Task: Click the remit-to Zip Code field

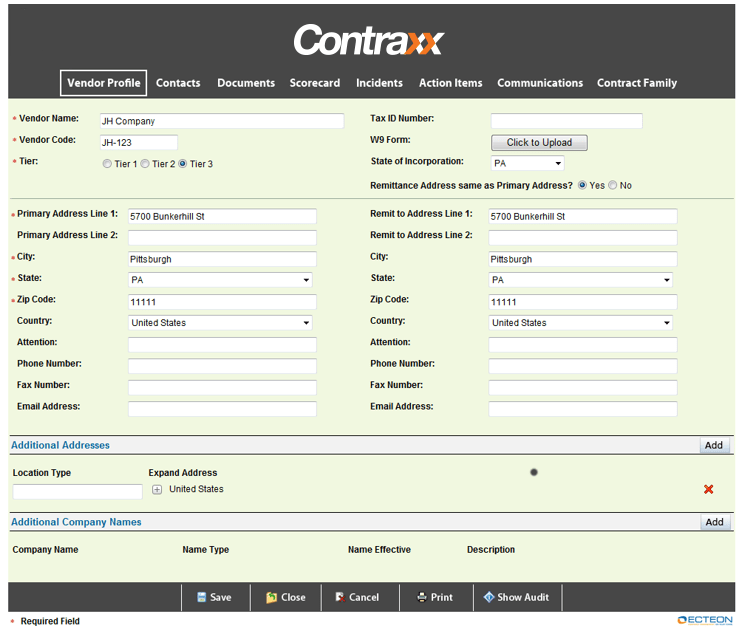Action: [x=583, y=302]
